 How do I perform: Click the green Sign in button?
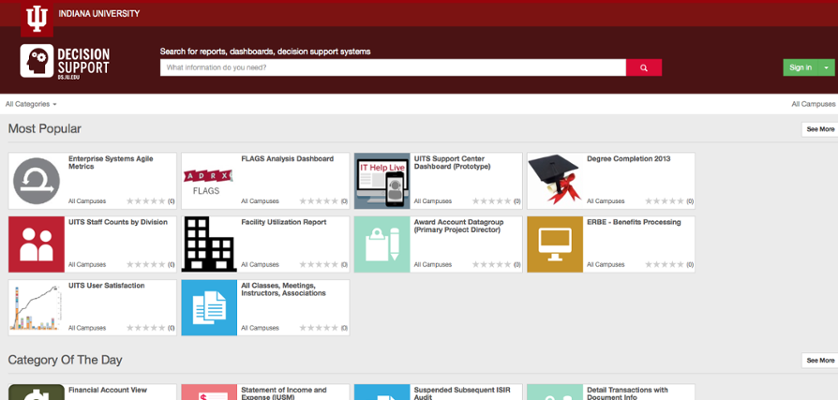click(x=801, y=67)
